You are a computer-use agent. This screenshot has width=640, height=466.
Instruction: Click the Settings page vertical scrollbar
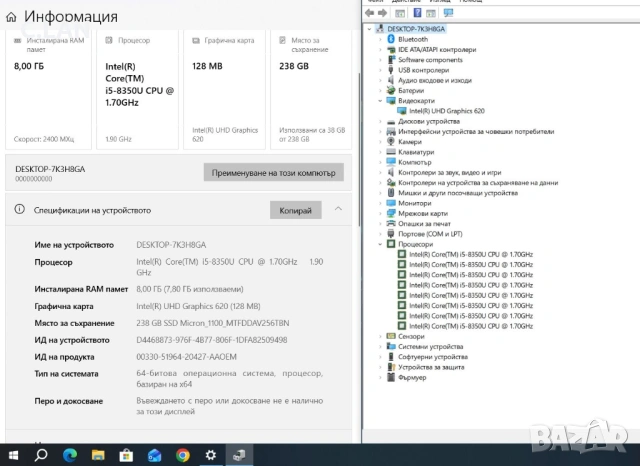tap(359, 149)
